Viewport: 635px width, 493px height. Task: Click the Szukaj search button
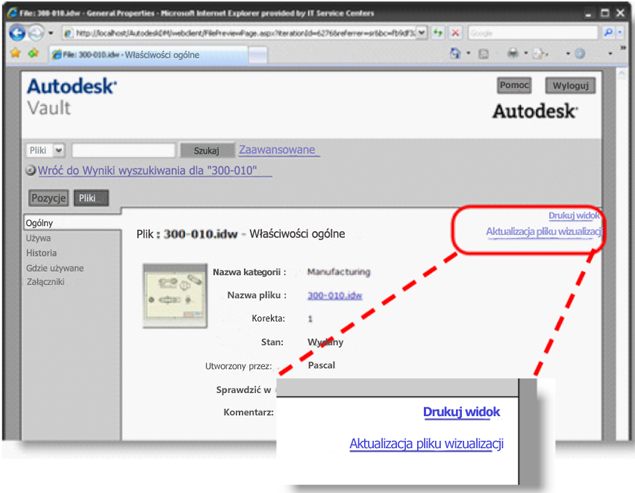(207, 150)
